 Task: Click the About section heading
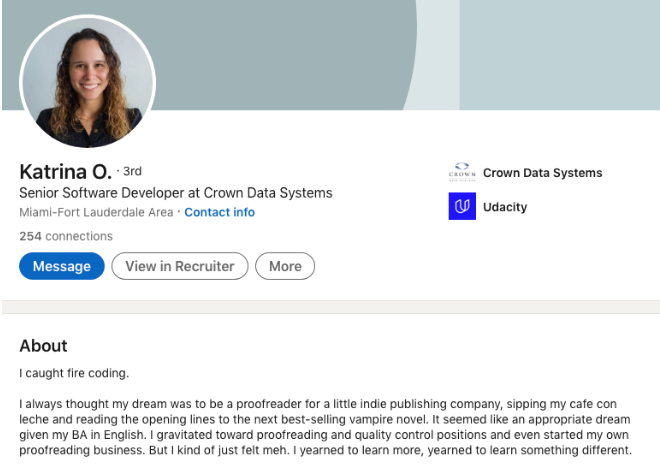(43, 346)
